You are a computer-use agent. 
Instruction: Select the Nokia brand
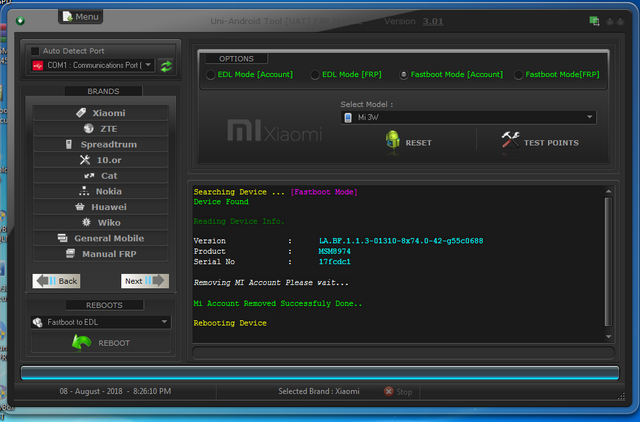100,191
